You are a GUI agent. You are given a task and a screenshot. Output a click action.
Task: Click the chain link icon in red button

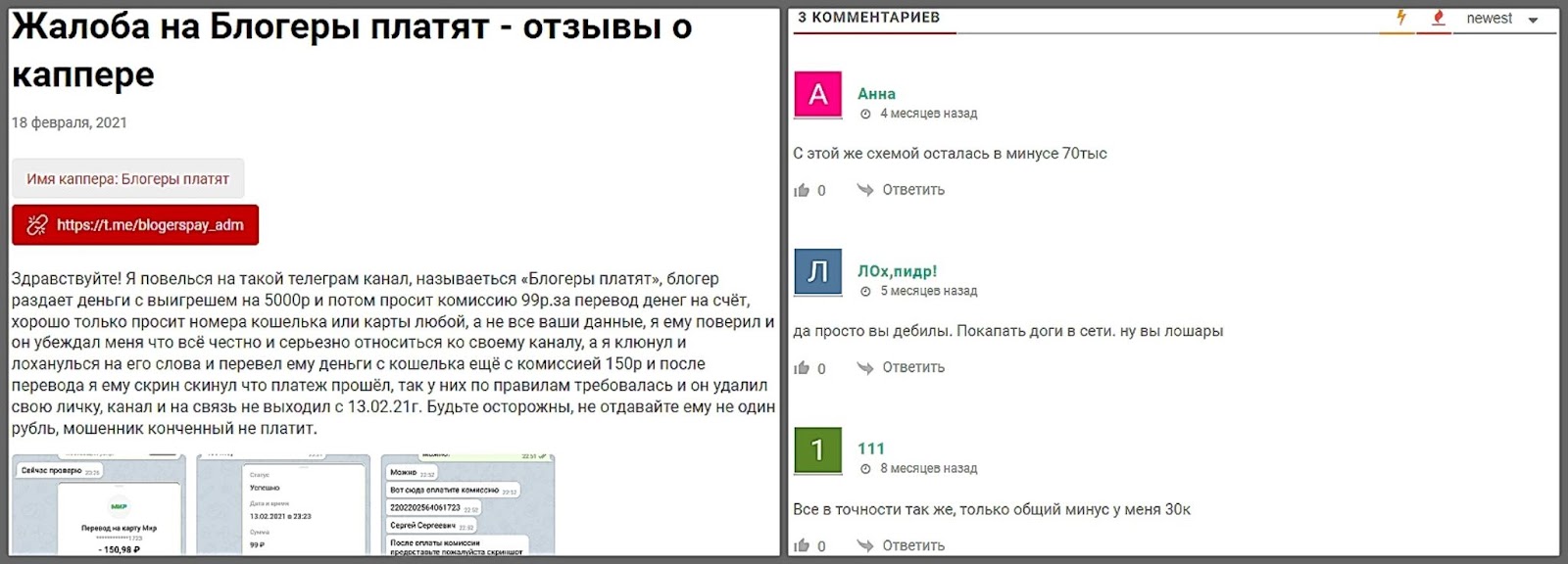point(37,225)
